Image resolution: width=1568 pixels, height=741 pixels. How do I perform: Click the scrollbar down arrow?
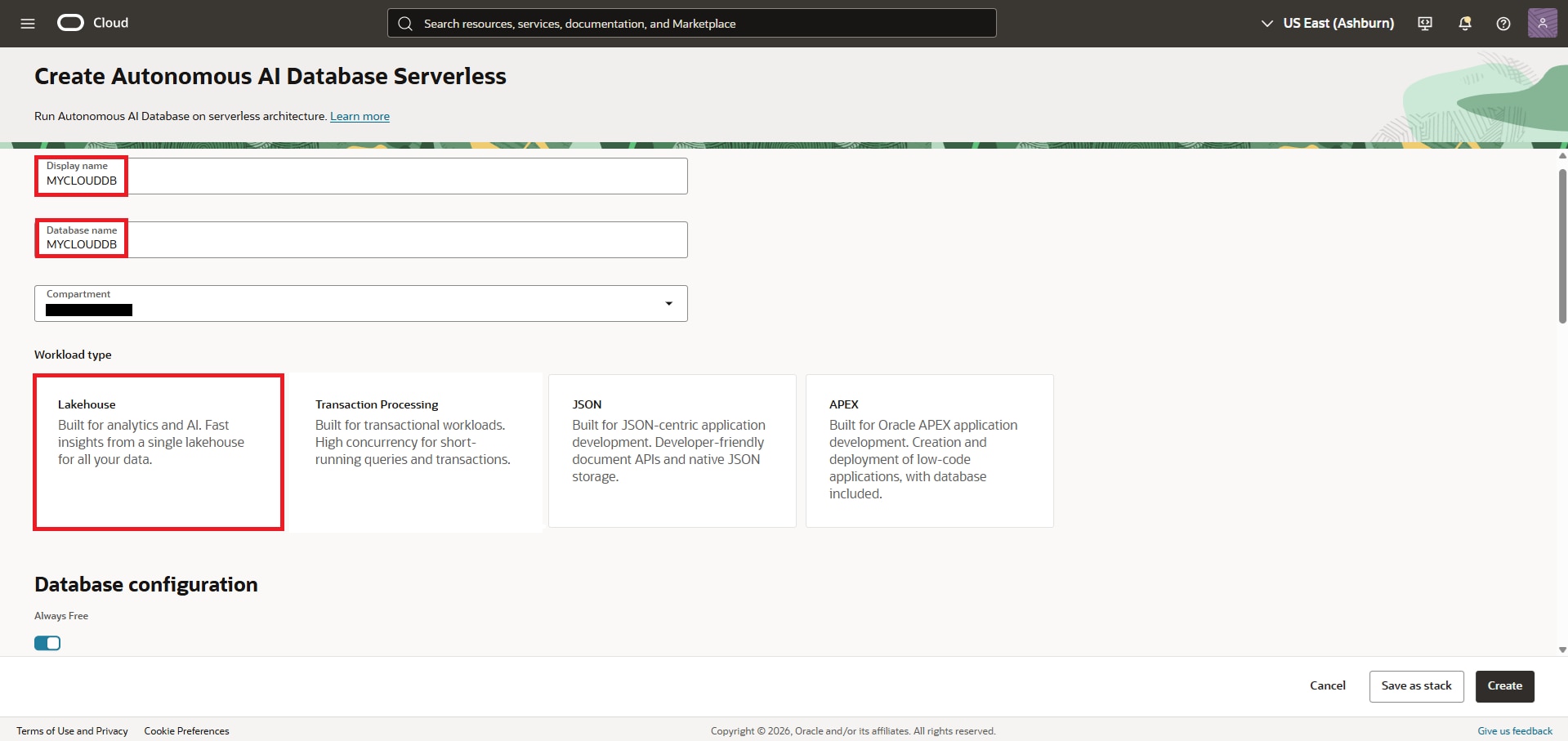1562,650
